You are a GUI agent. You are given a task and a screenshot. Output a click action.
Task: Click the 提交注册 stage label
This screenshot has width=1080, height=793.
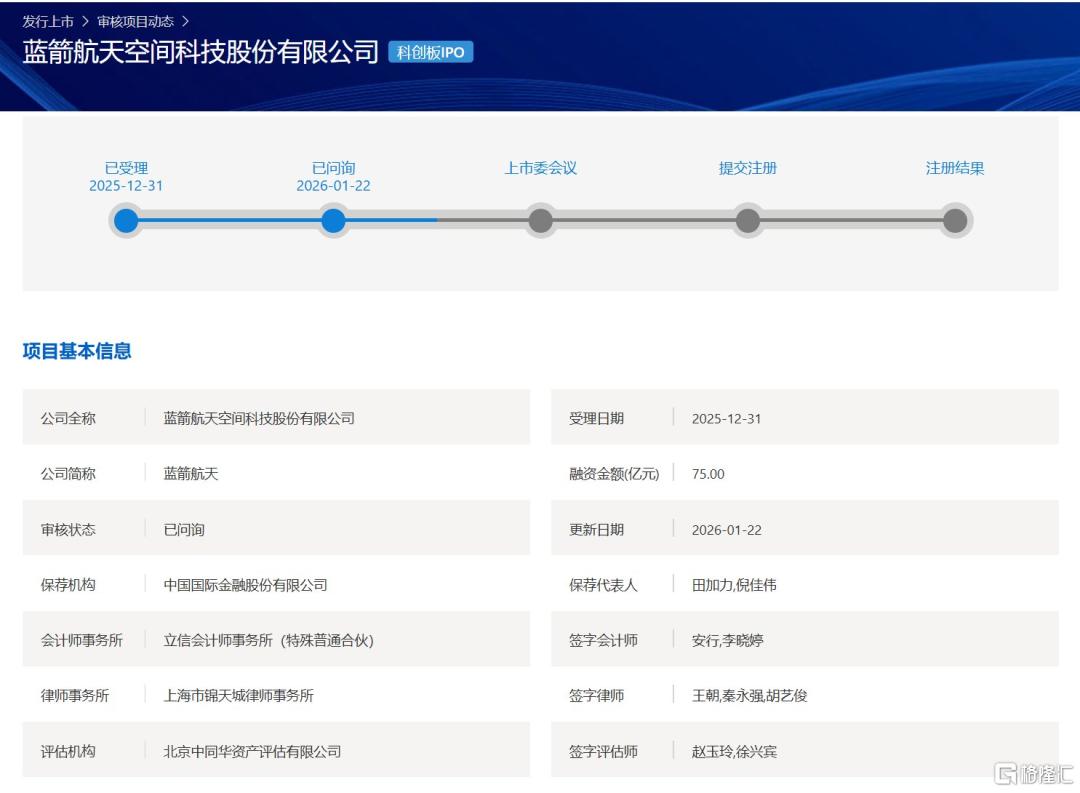tap(748, 168)
